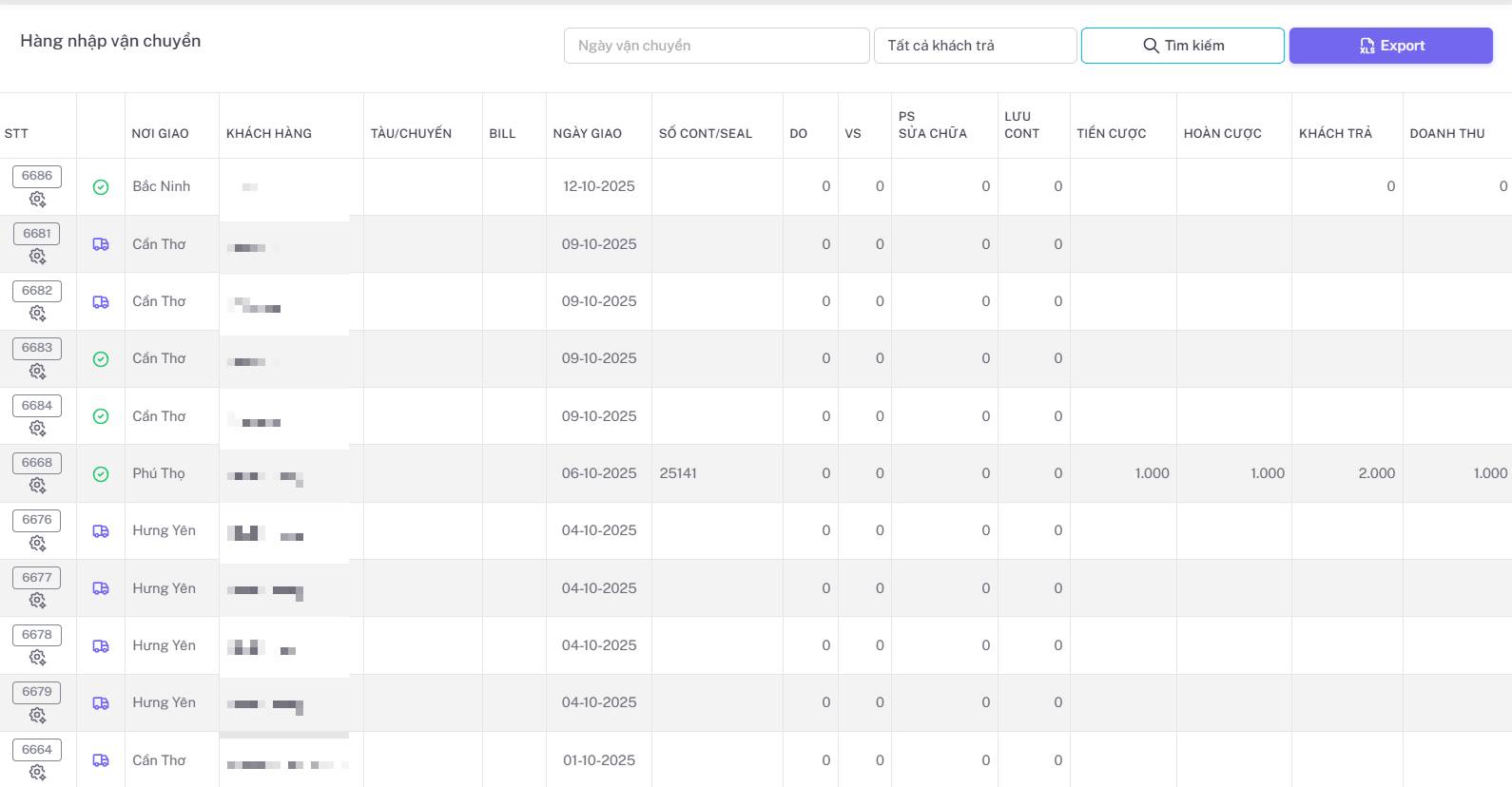Click the green check status for Bắc Ninh row
Screen dimensions: 1512x787
click(101, 187)
